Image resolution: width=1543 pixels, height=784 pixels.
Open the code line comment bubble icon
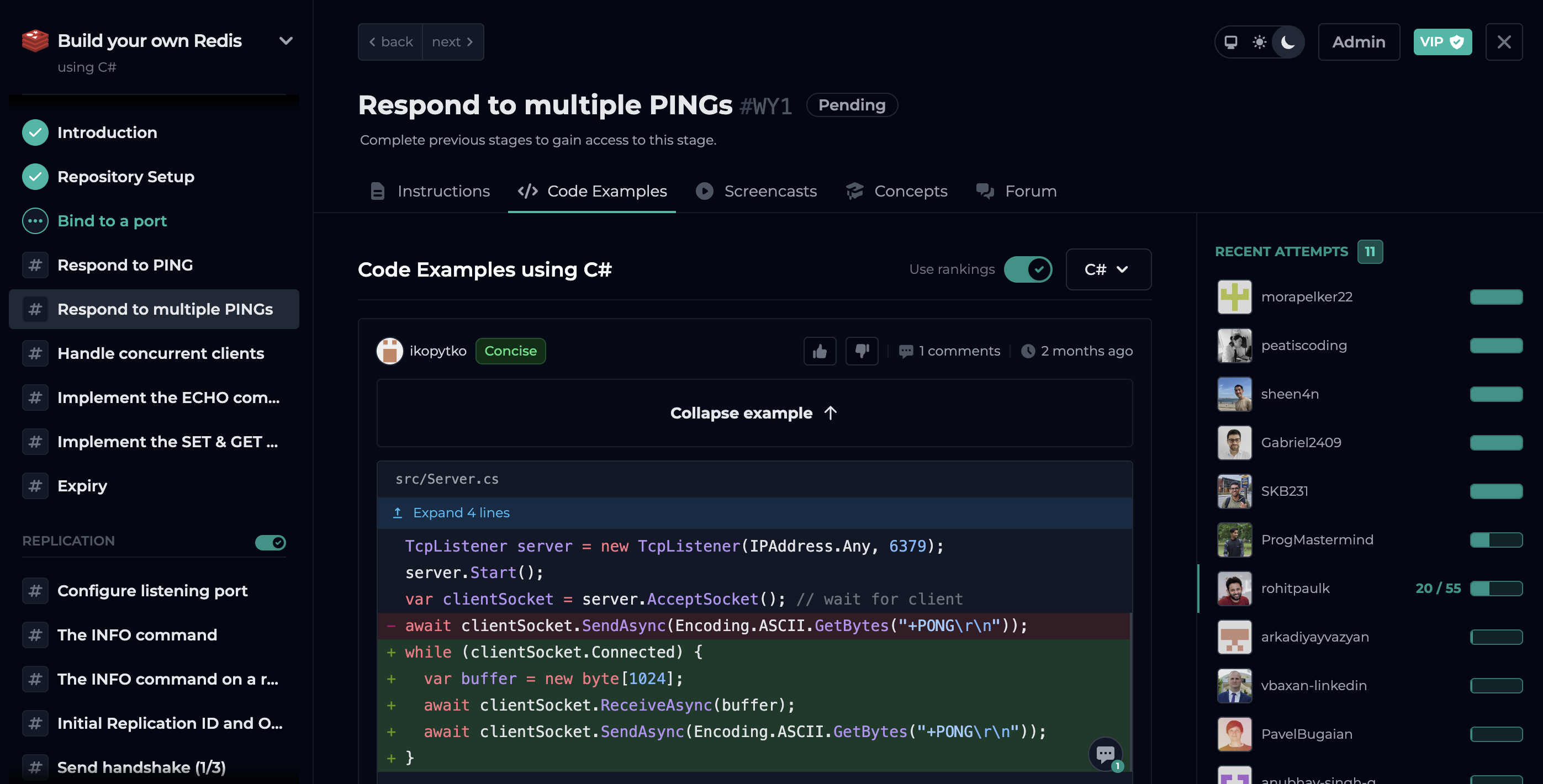pos(1105,754)
